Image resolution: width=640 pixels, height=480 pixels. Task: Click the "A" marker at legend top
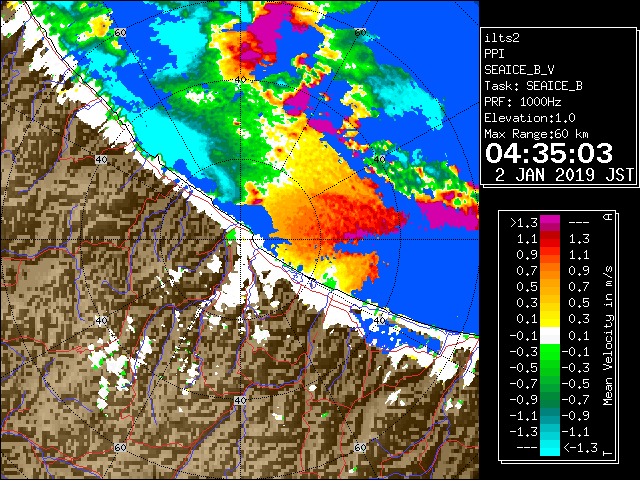608,217
